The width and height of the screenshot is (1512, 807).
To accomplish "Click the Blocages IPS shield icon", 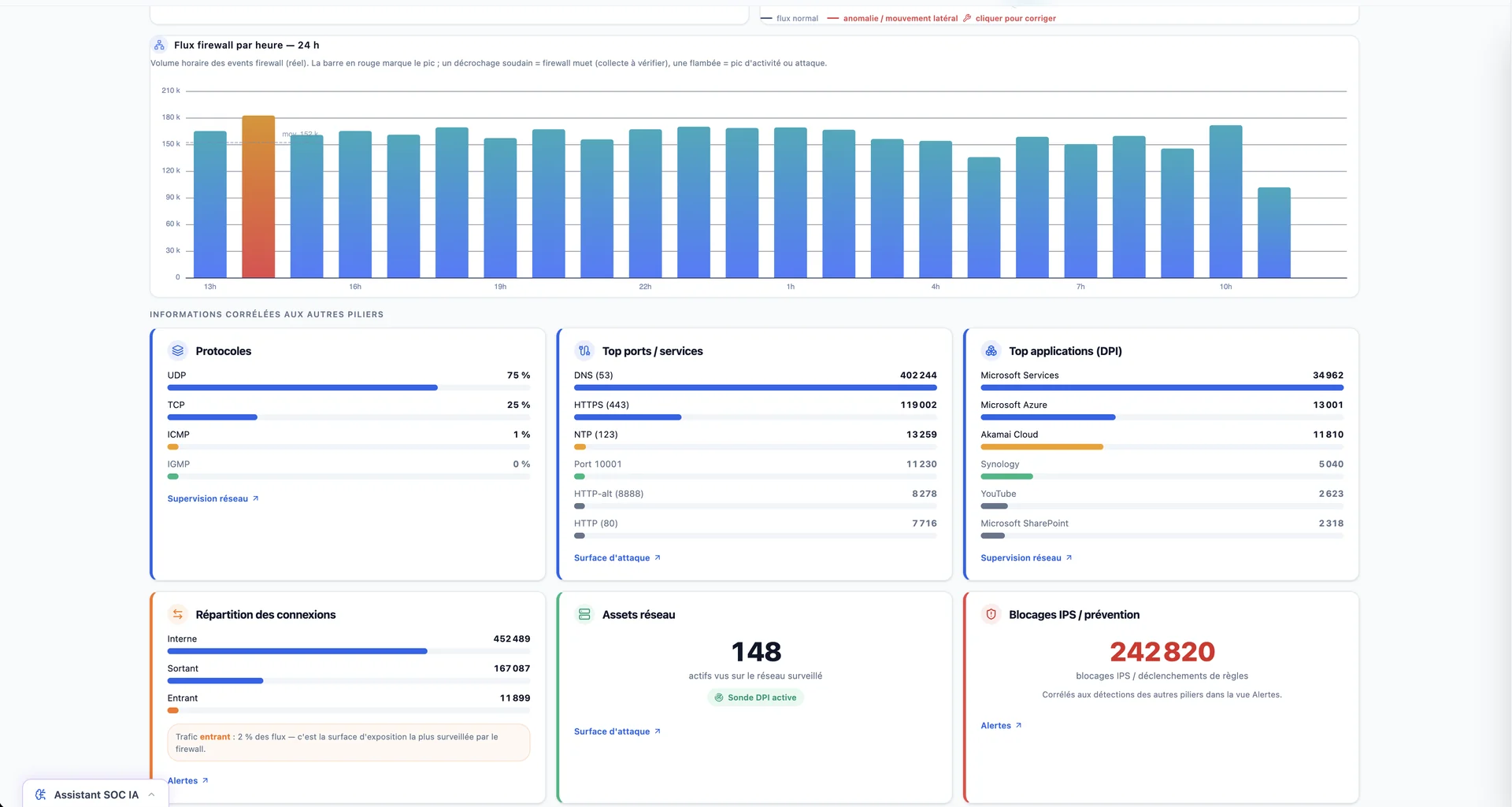I will (x=991, y=614).
